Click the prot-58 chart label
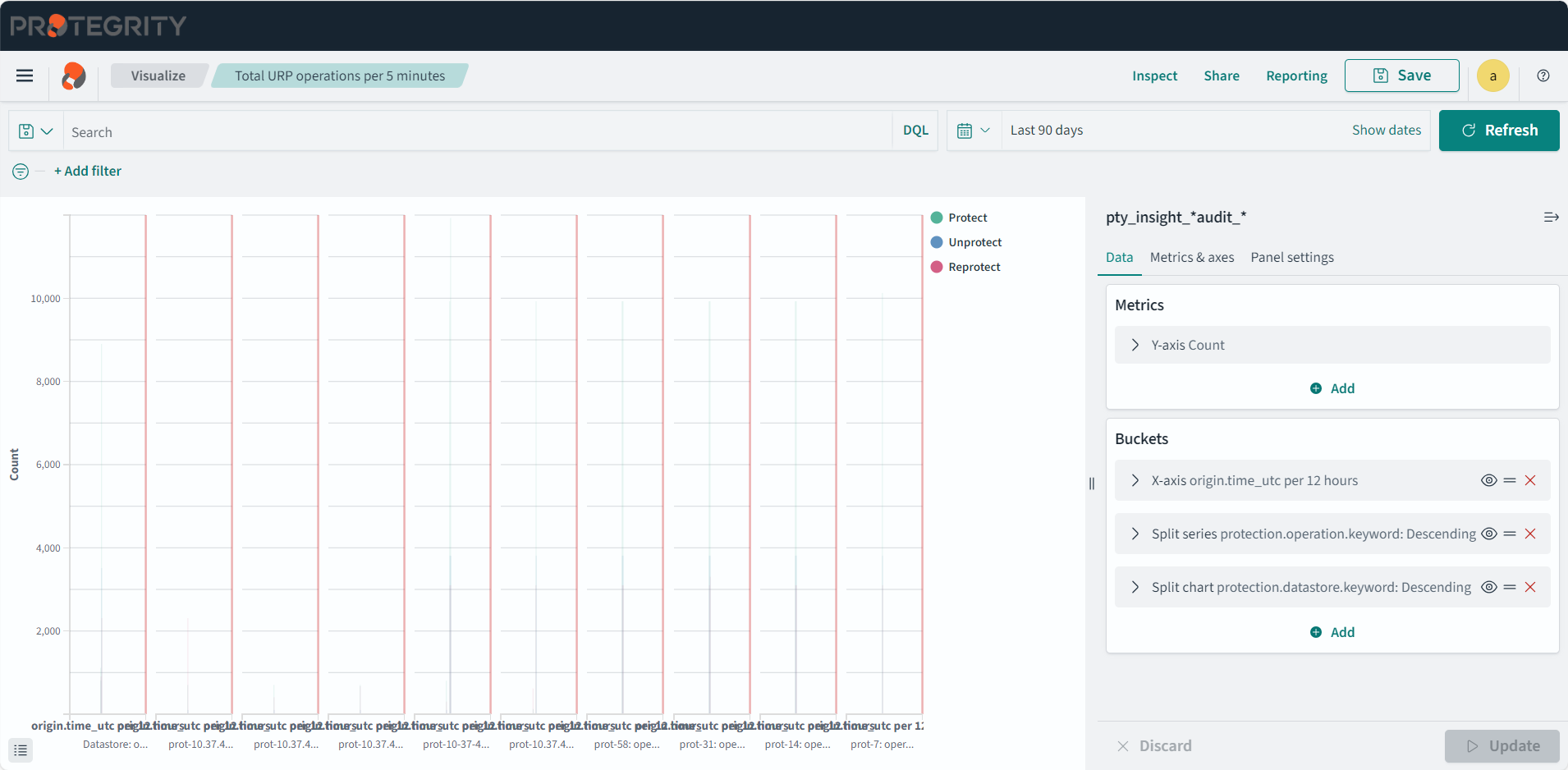 626,745
